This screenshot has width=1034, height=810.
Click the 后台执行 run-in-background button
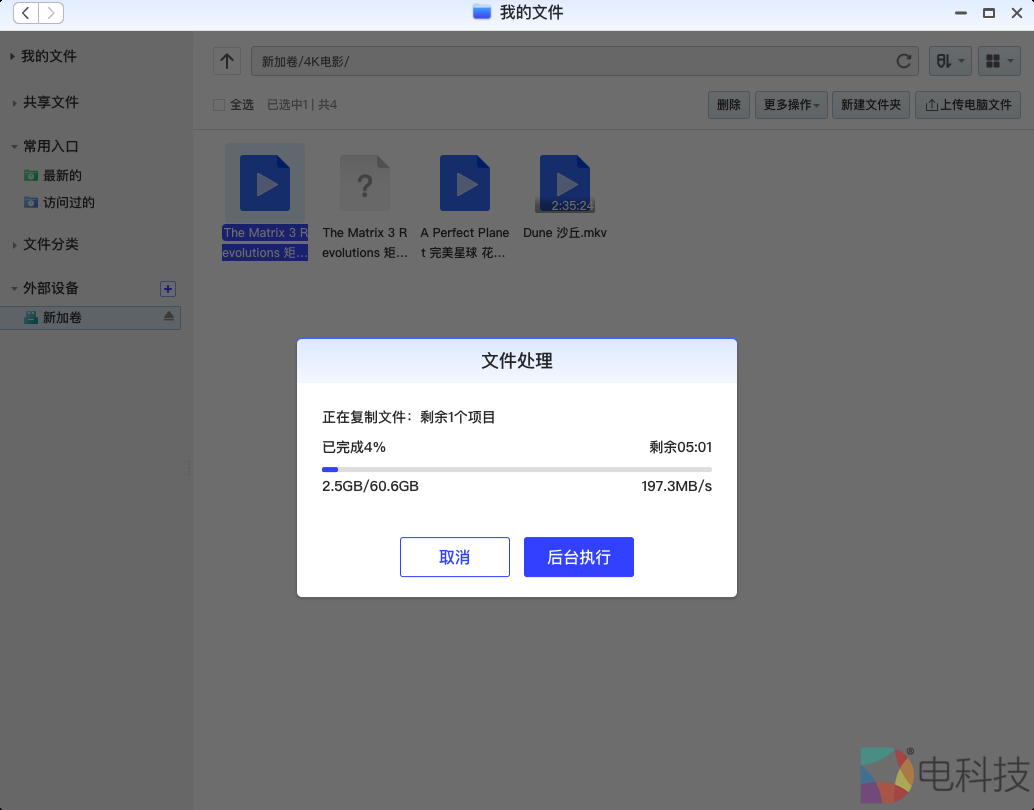[578, 557]
